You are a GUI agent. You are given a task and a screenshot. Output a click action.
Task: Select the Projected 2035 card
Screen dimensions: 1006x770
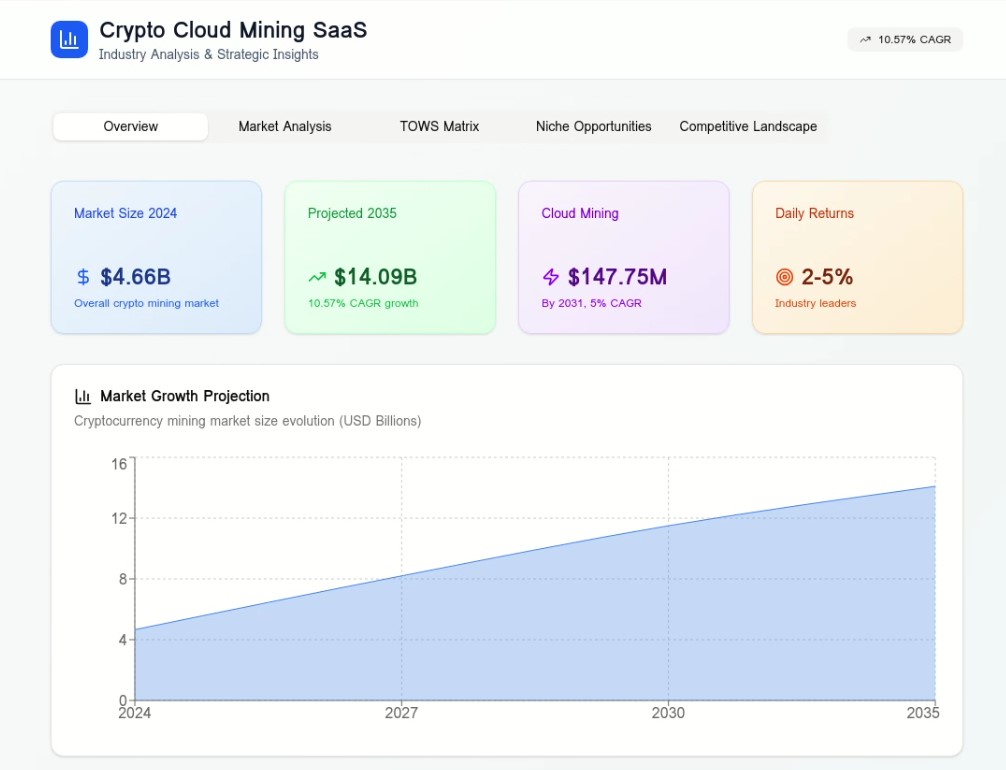(x=390, y=257)
